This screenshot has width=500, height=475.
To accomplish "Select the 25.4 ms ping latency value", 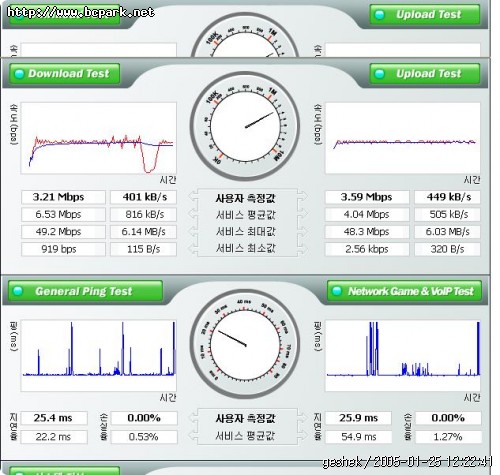I will (54, 418).
